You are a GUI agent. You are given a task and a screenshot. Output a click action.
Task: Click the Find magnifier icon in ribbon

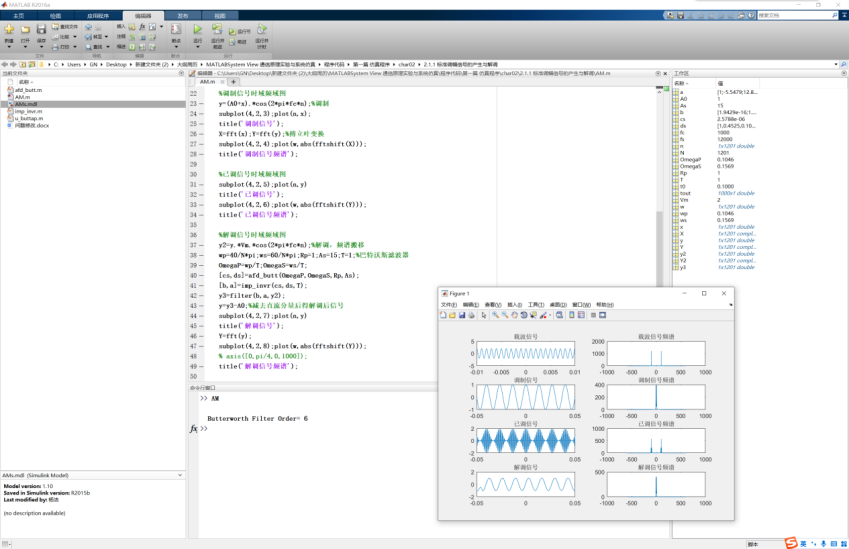pyautogui.click(x=89, y=47)
